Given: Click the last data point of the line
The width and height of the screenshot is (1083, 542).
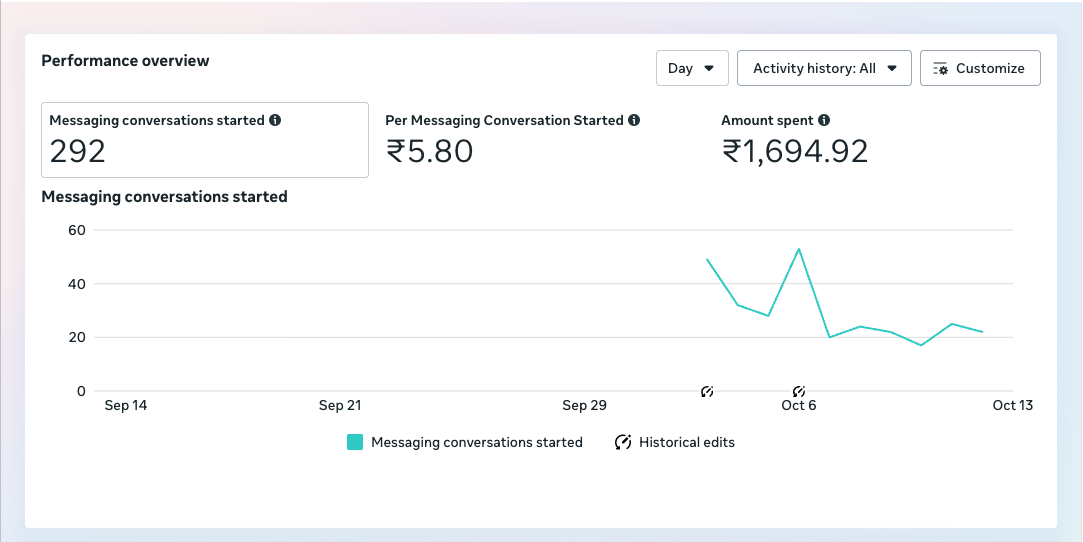Looking at the screenshot, I should click(983, 332).
